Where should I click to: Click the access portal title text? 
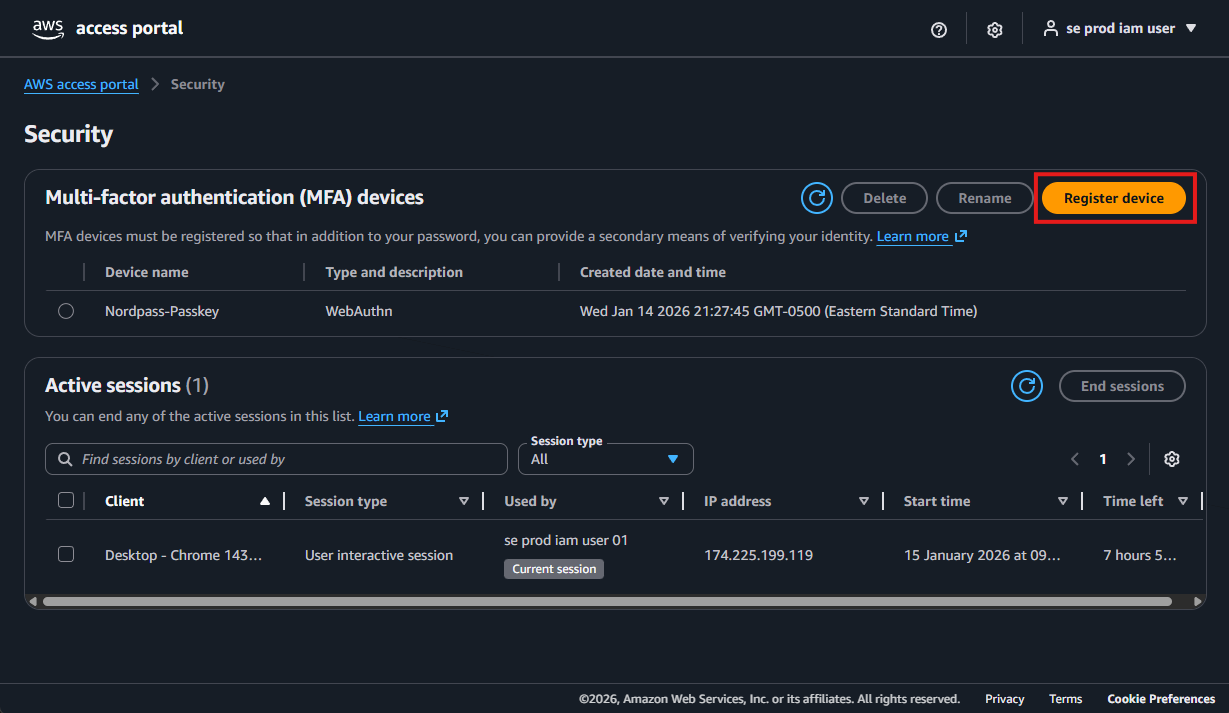point(129,28)
